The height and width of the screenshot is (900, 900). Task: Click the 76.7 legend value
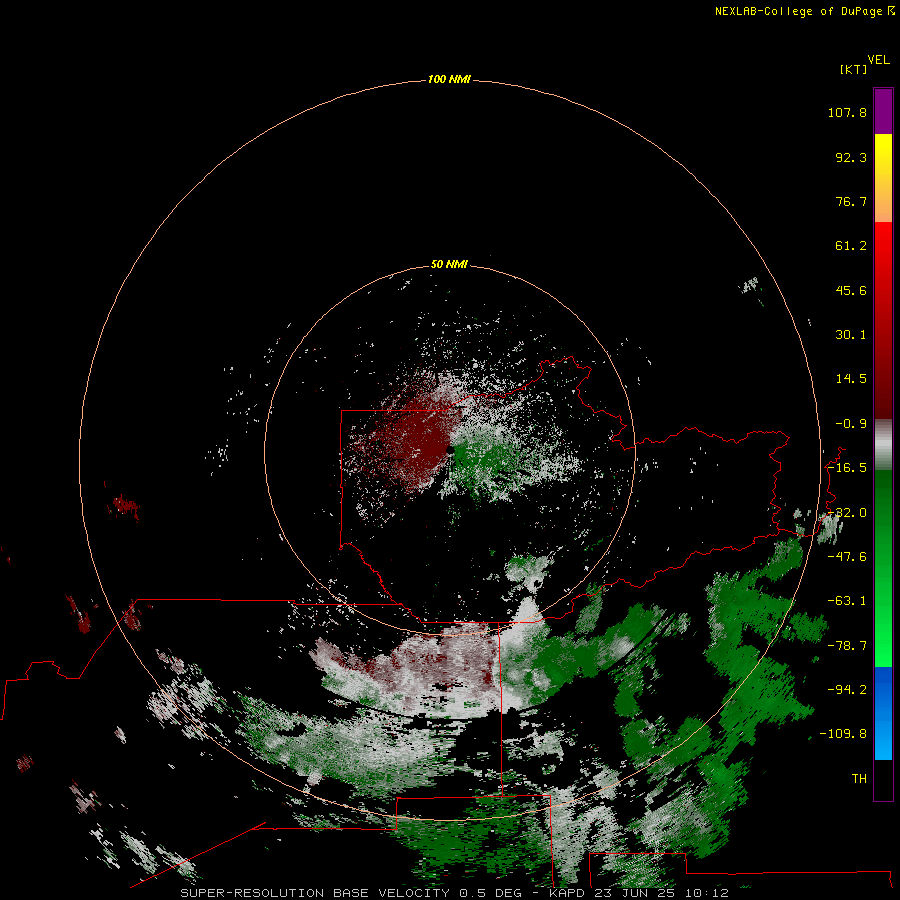click(851, 201)
